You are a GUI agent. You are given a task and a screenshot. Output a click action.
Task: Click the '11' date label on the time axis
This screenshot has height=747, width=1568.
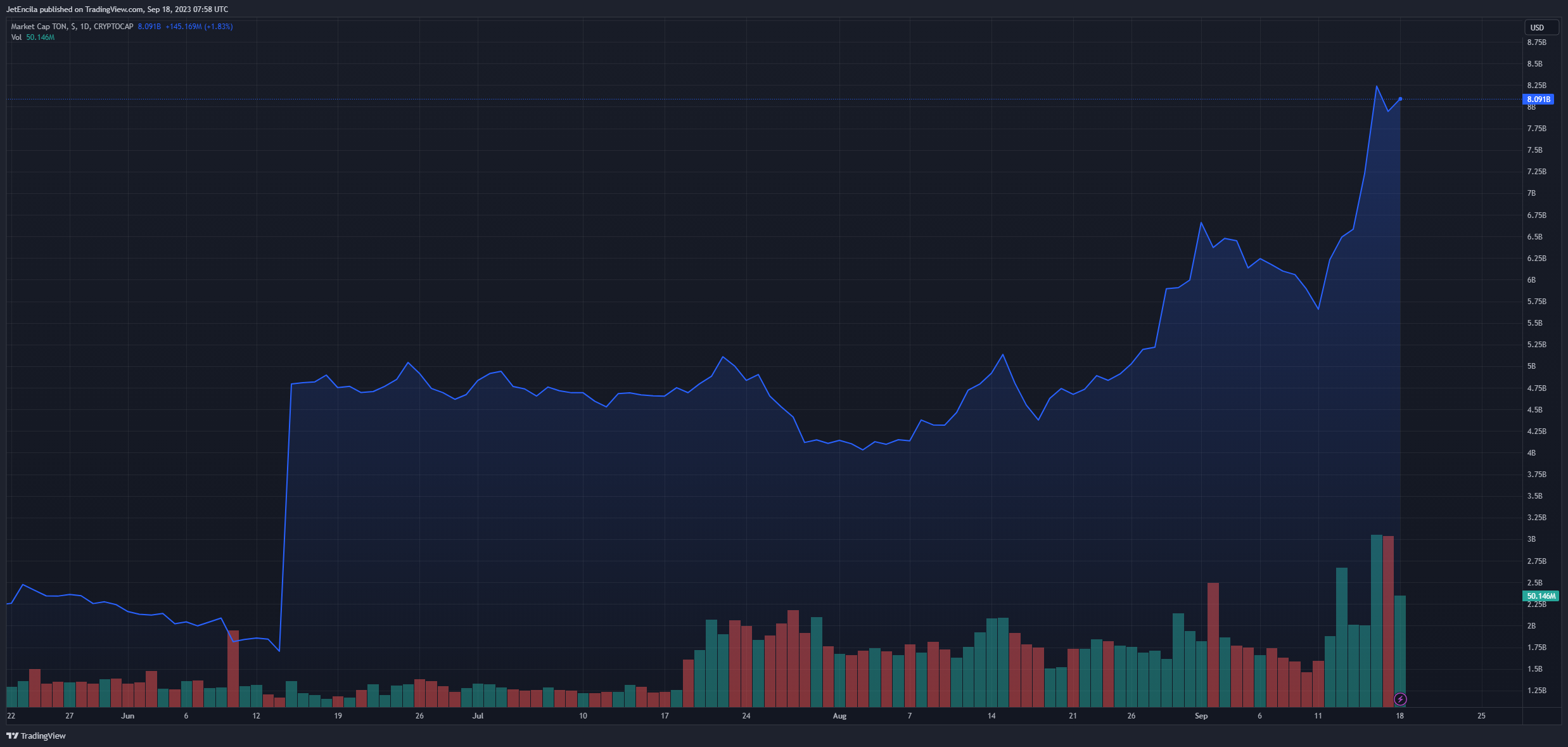click(x=1318, y=716)
